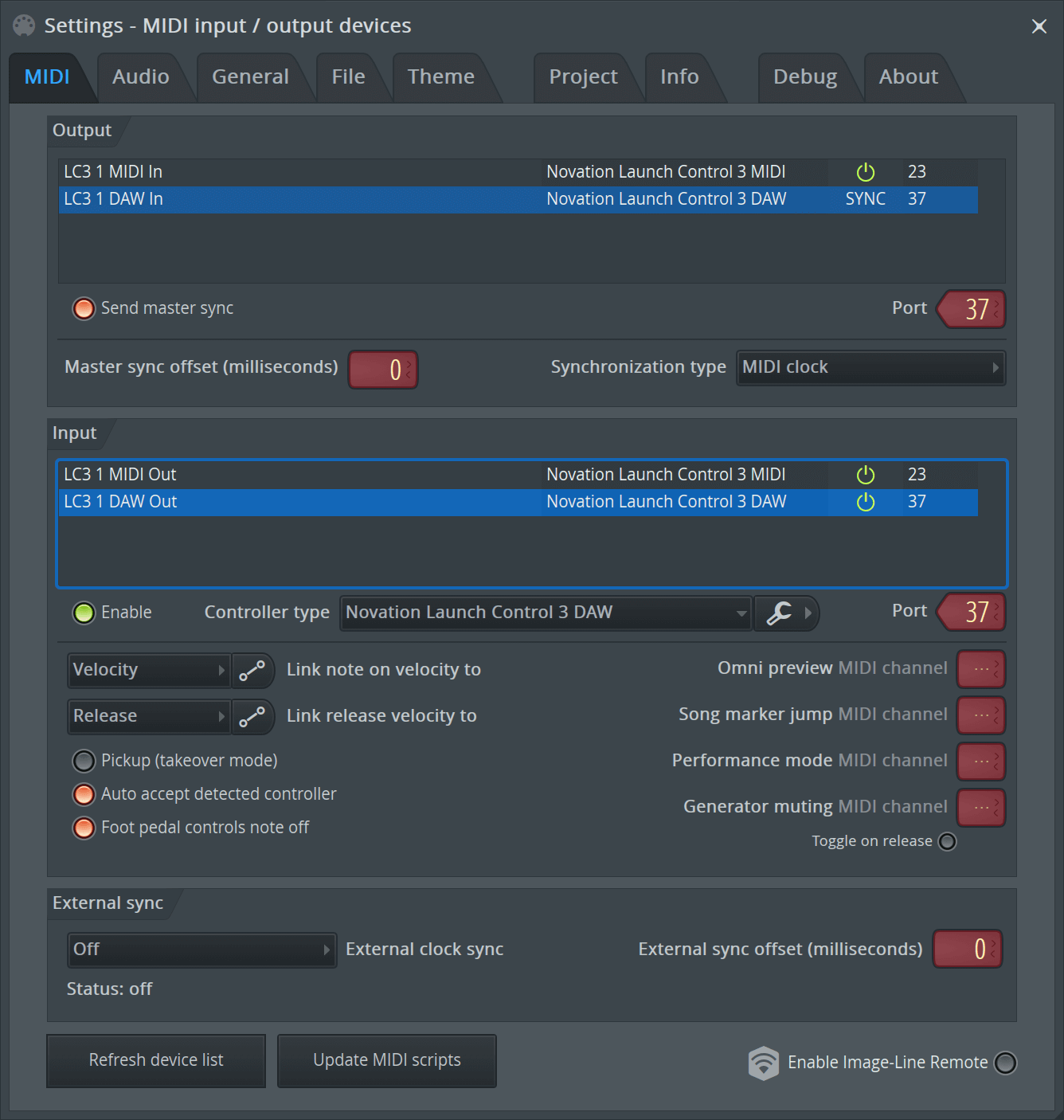The image size is (1064, 1120).
Task: Click the MIDI plug icon in title bar
Action: tap(24, 25)
